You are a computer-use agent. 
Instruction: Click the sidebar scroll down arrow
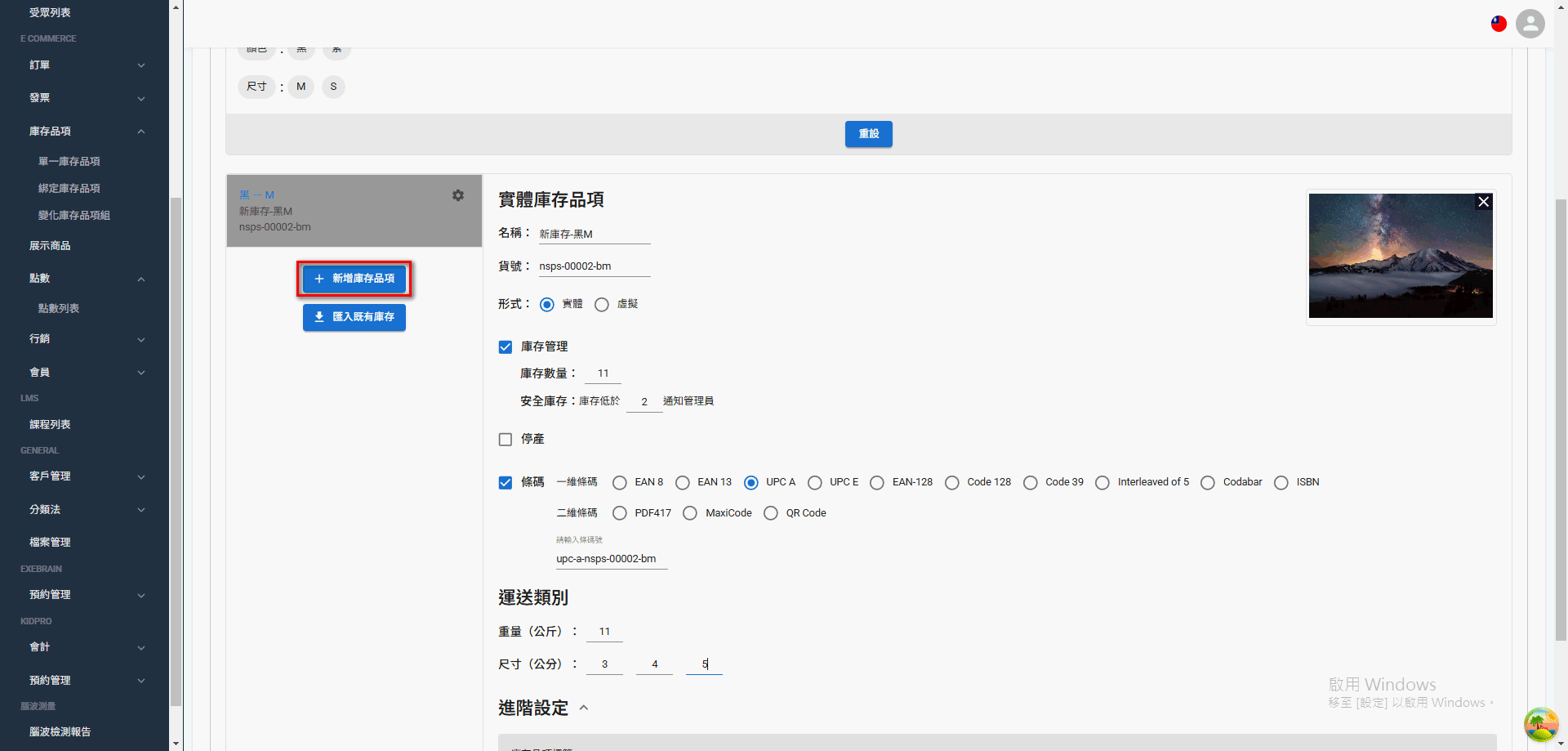pos(176,744)
